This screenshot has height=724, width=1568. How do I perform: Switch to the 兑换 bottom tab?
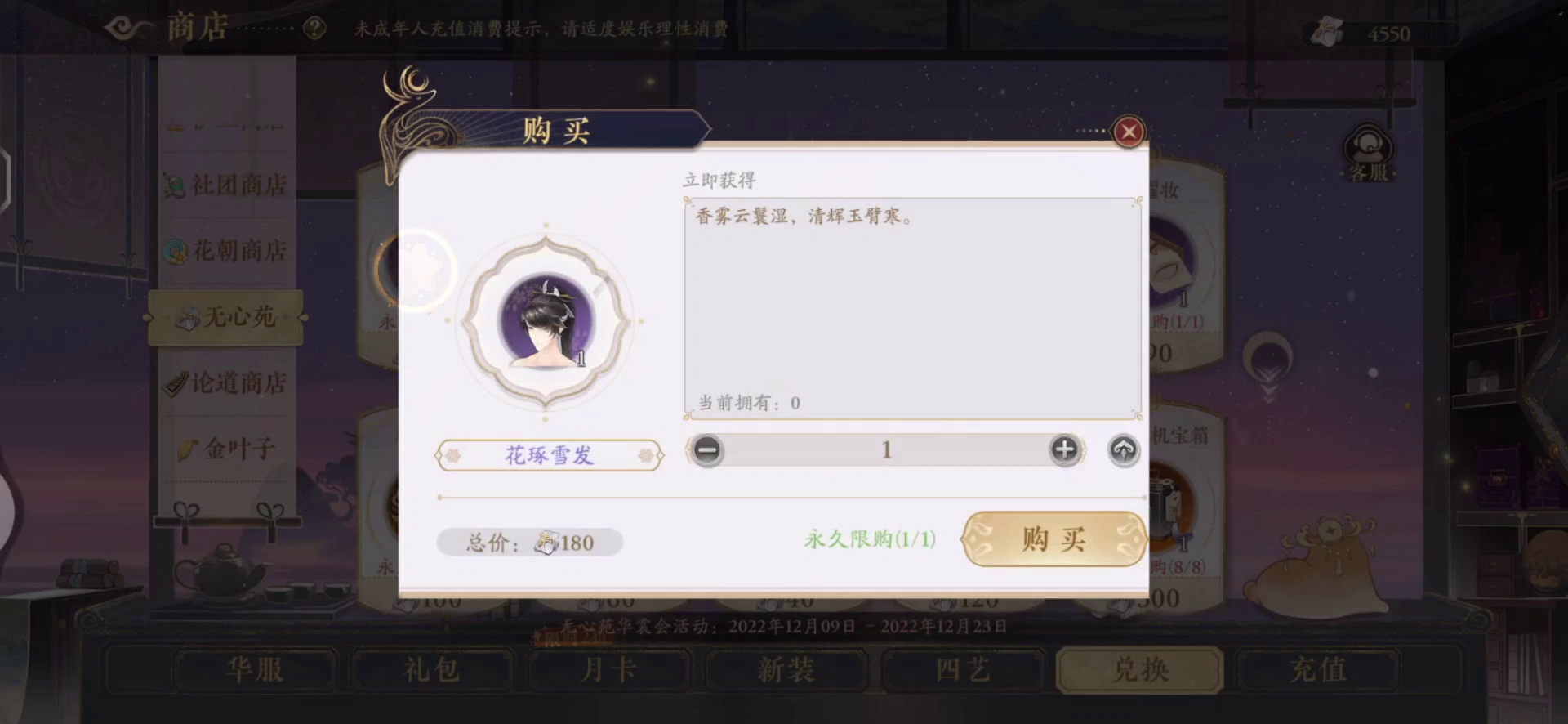coord(1141,670)
